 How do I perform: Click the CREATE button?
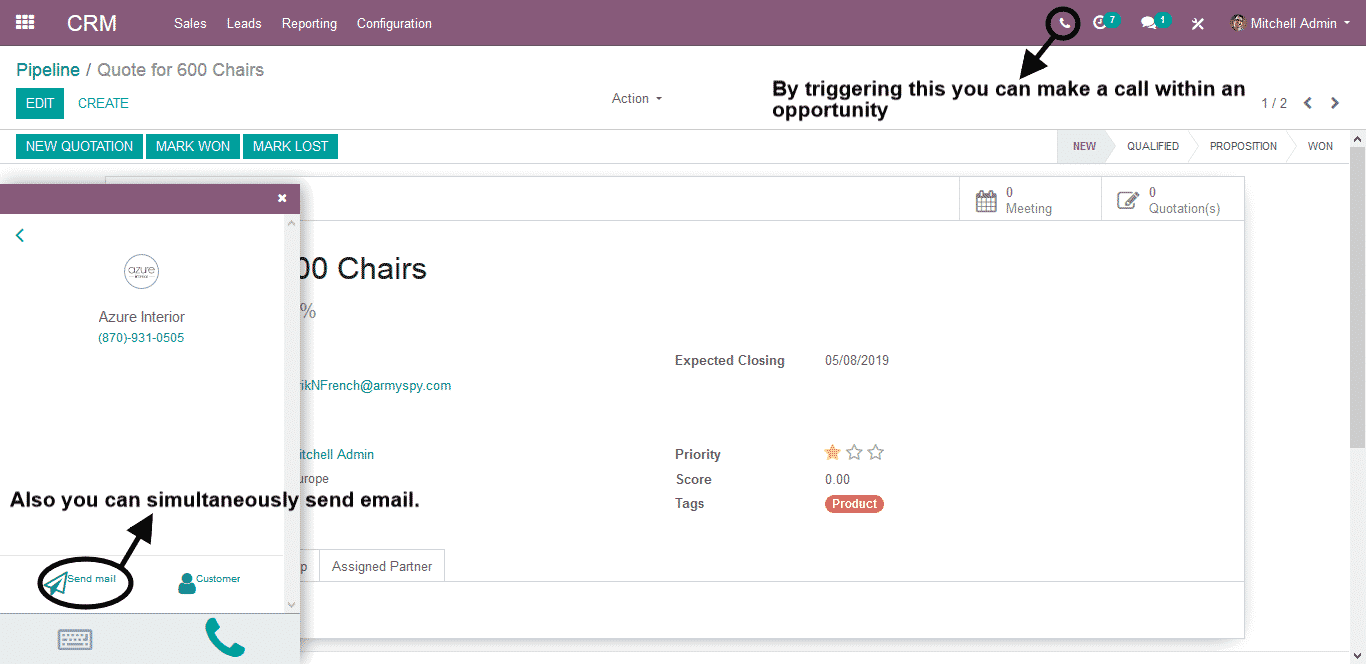[103, 103]
